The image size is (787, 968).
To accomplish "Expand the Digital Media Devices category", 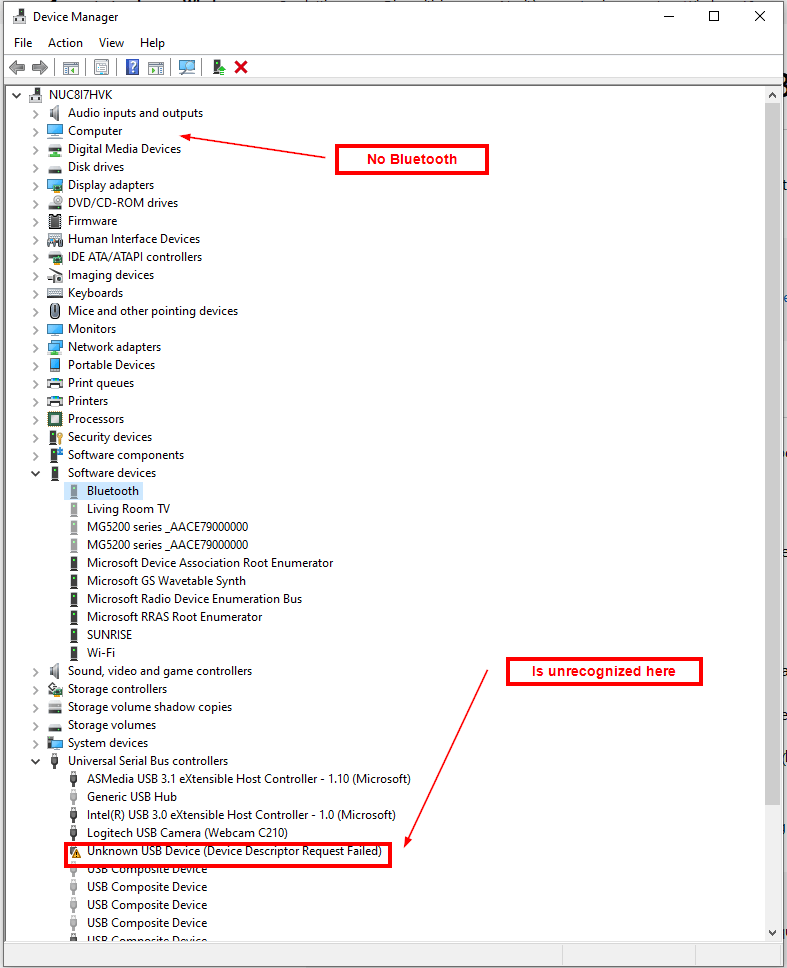I will point(35,149).
